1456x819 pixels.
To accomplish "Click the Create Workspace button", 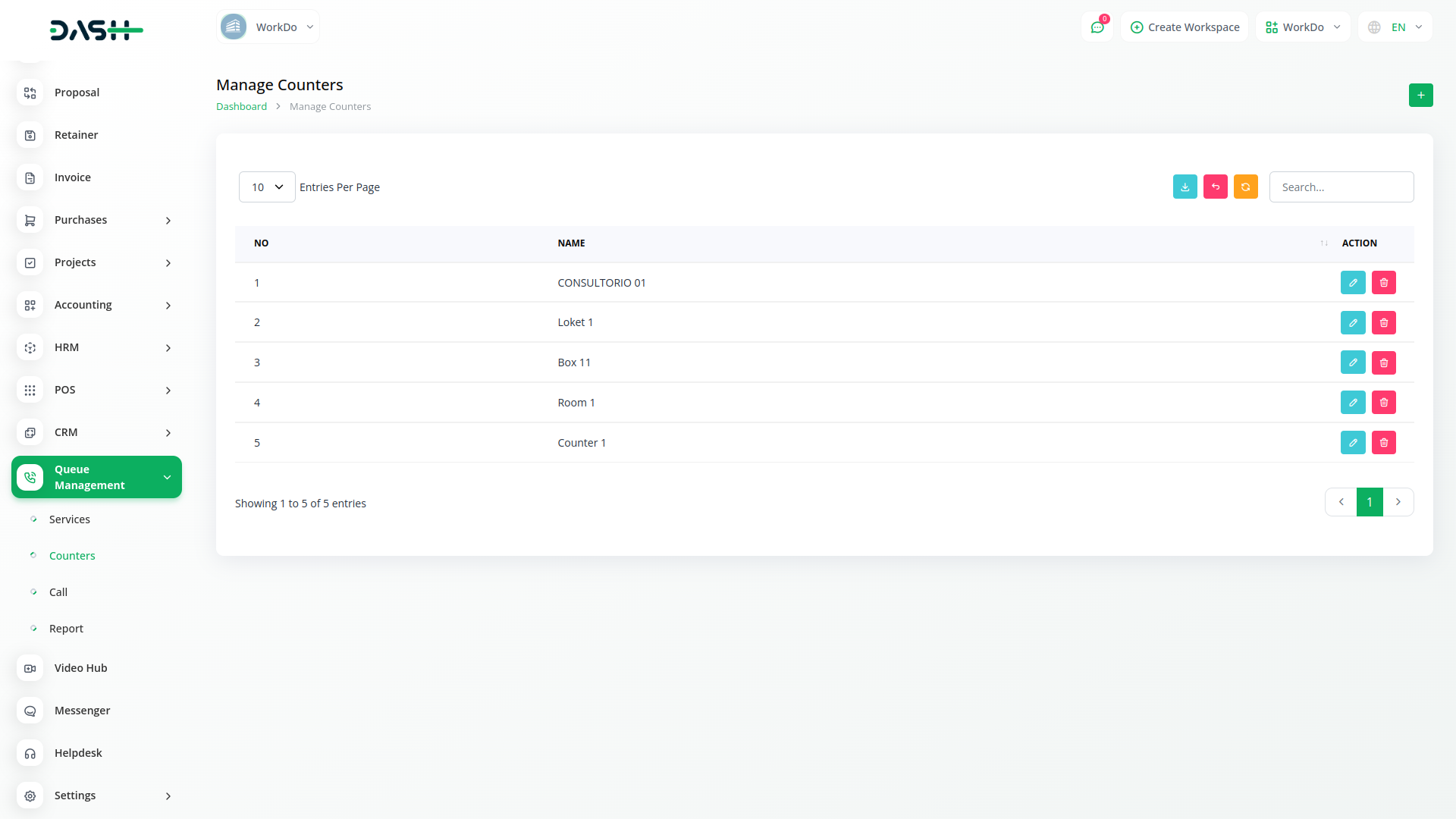I will point(1185,27).
